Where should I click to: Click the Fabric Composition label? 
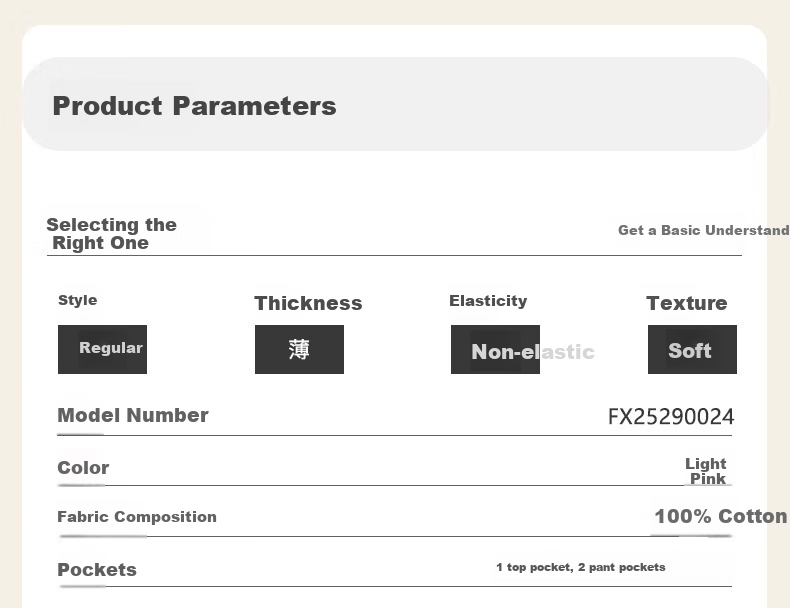tap(137, 516)
